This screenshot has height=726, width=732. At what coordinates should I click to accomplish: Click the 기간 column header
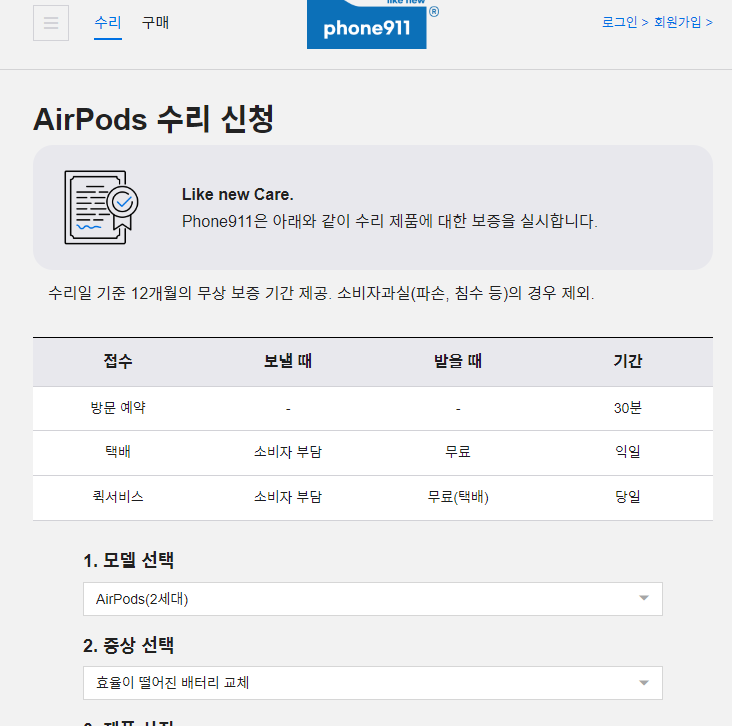(628, 361)
